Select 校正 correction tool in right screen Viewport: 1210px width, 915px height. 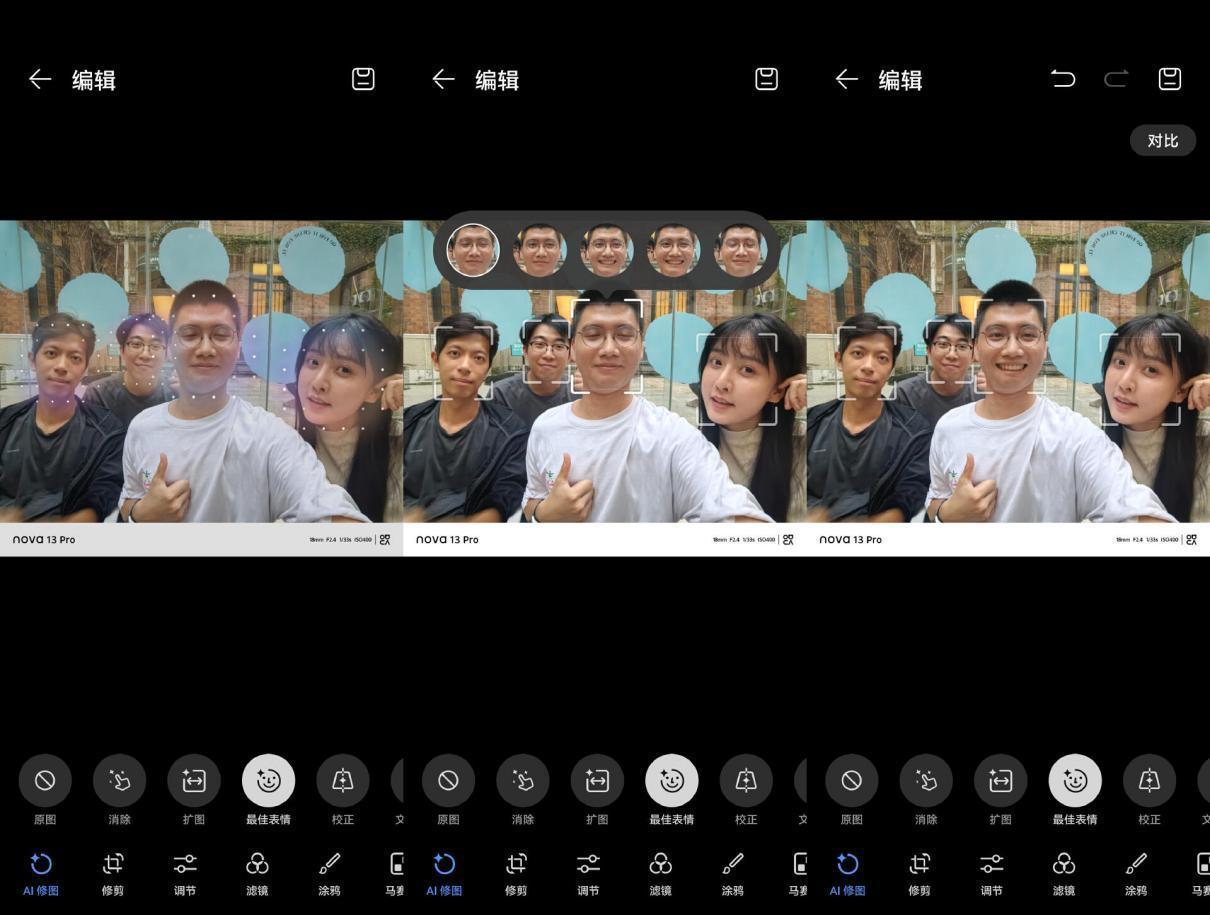coord(1149,781)
